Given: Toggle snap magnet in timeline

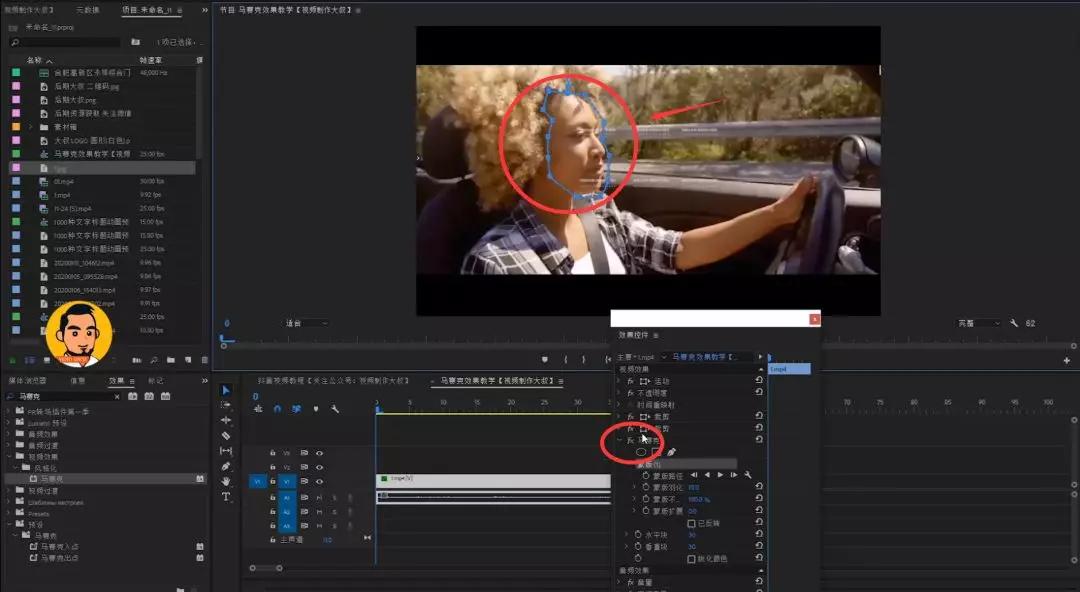Looking at the screenshot, I should [x=277, y=409].
